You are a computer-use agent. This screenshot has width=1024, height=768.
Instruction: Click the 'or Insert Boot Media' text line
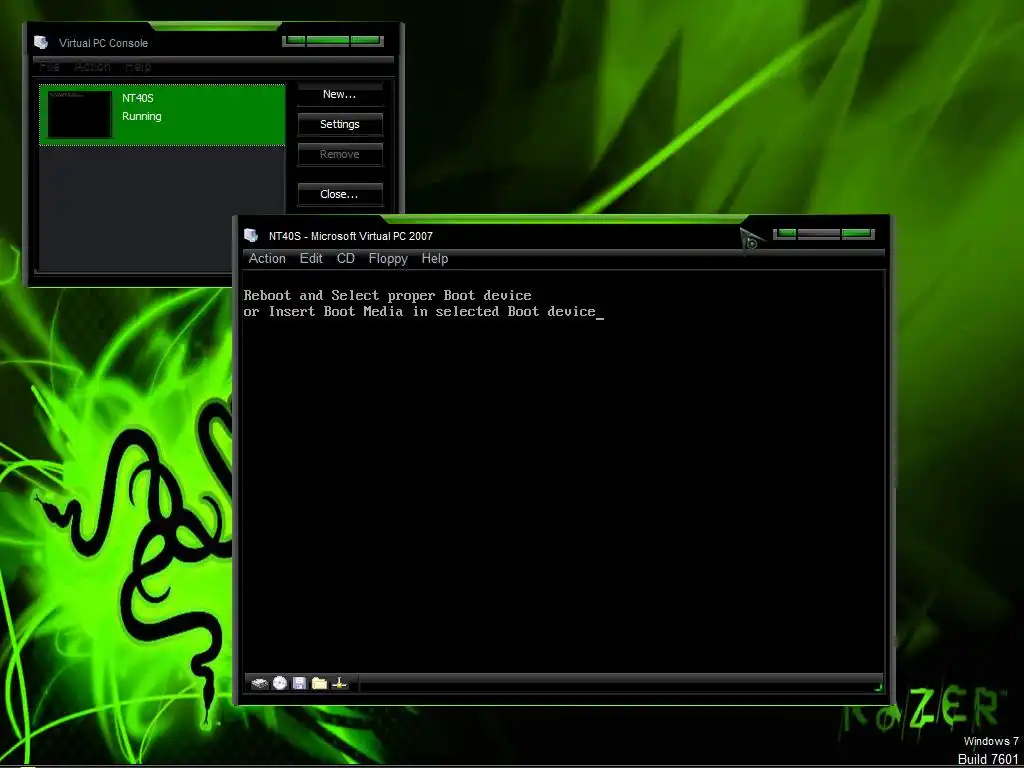(419, 312)
